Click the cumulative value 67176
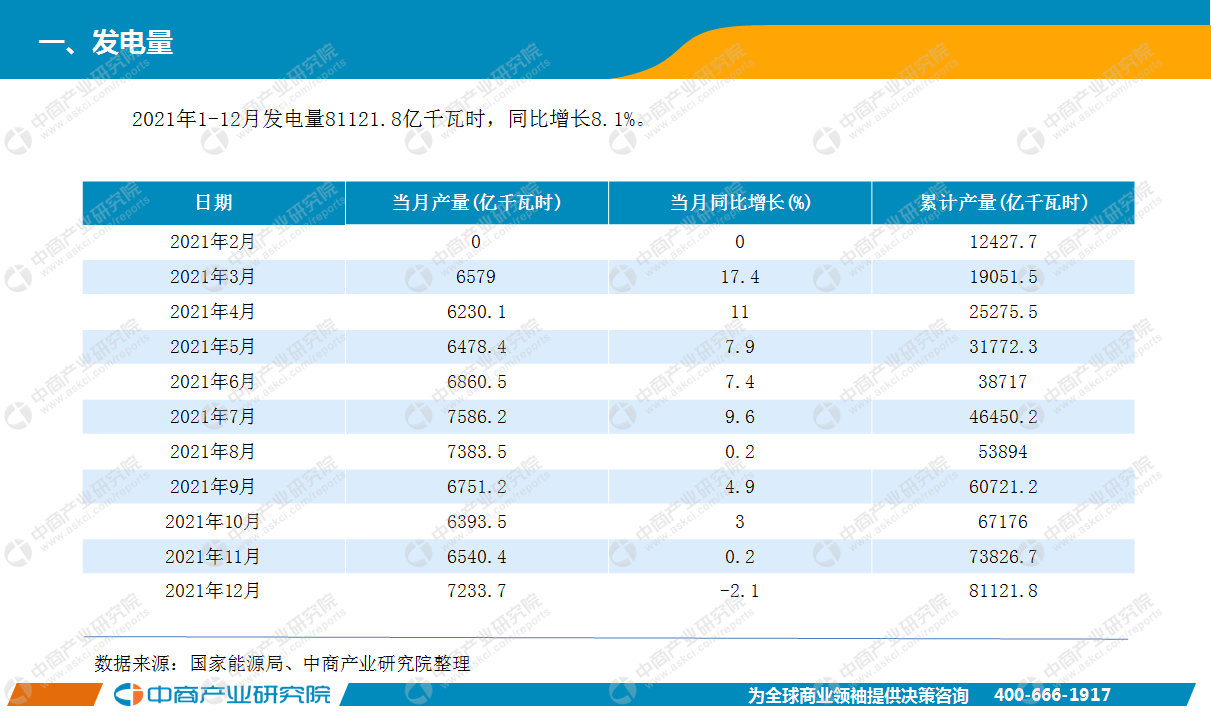Image resolution: width=1211 pixels, height=716 pixels. 1003,522
